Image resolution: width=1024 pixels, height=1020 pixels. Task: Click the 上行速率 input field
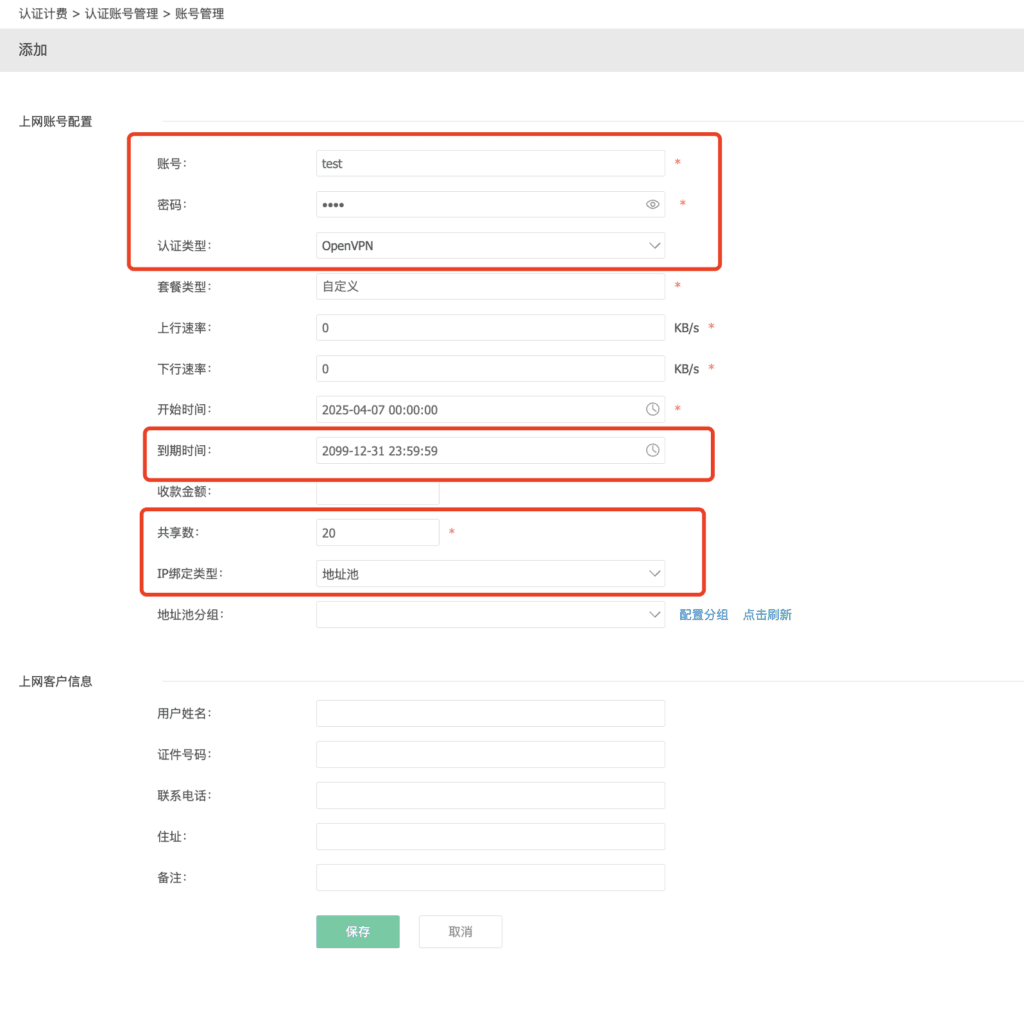[x=490, y=328]
